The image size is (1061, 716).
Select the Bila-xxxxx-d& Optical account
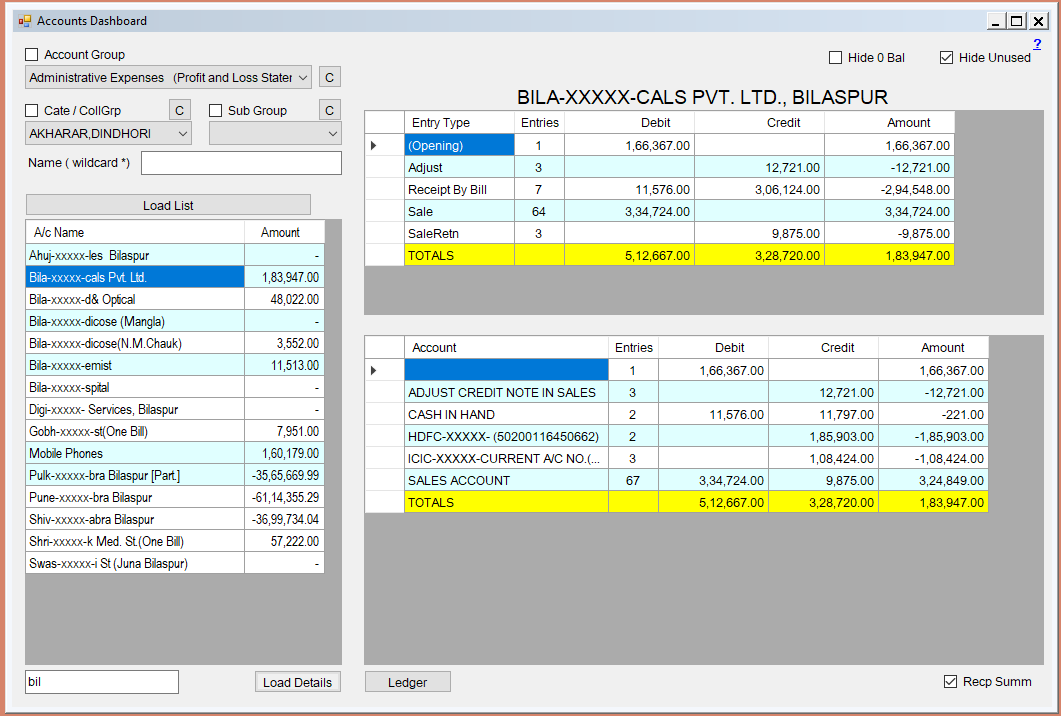[175, 299]
